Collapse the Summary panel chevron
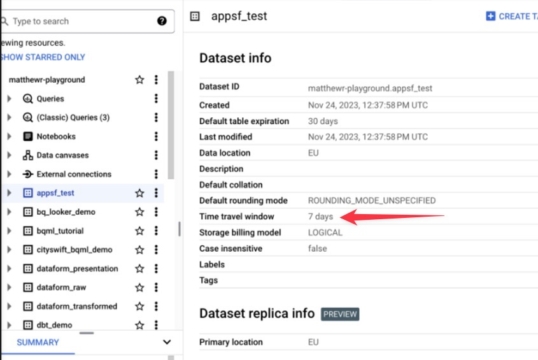The width and height of the screenshot is (538, 360). 167,342
